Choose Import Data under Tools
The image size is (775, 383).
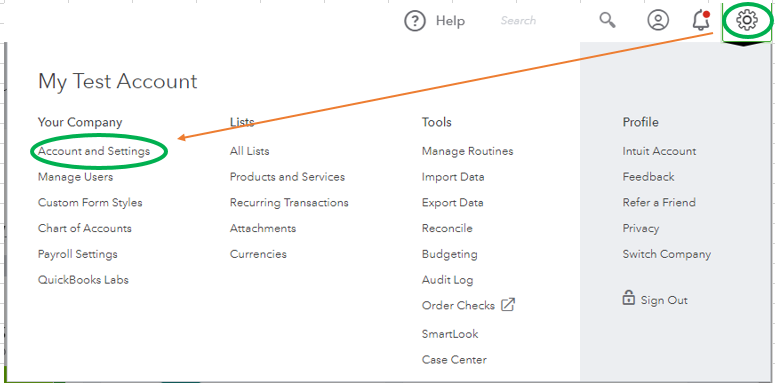coord(453,177)
